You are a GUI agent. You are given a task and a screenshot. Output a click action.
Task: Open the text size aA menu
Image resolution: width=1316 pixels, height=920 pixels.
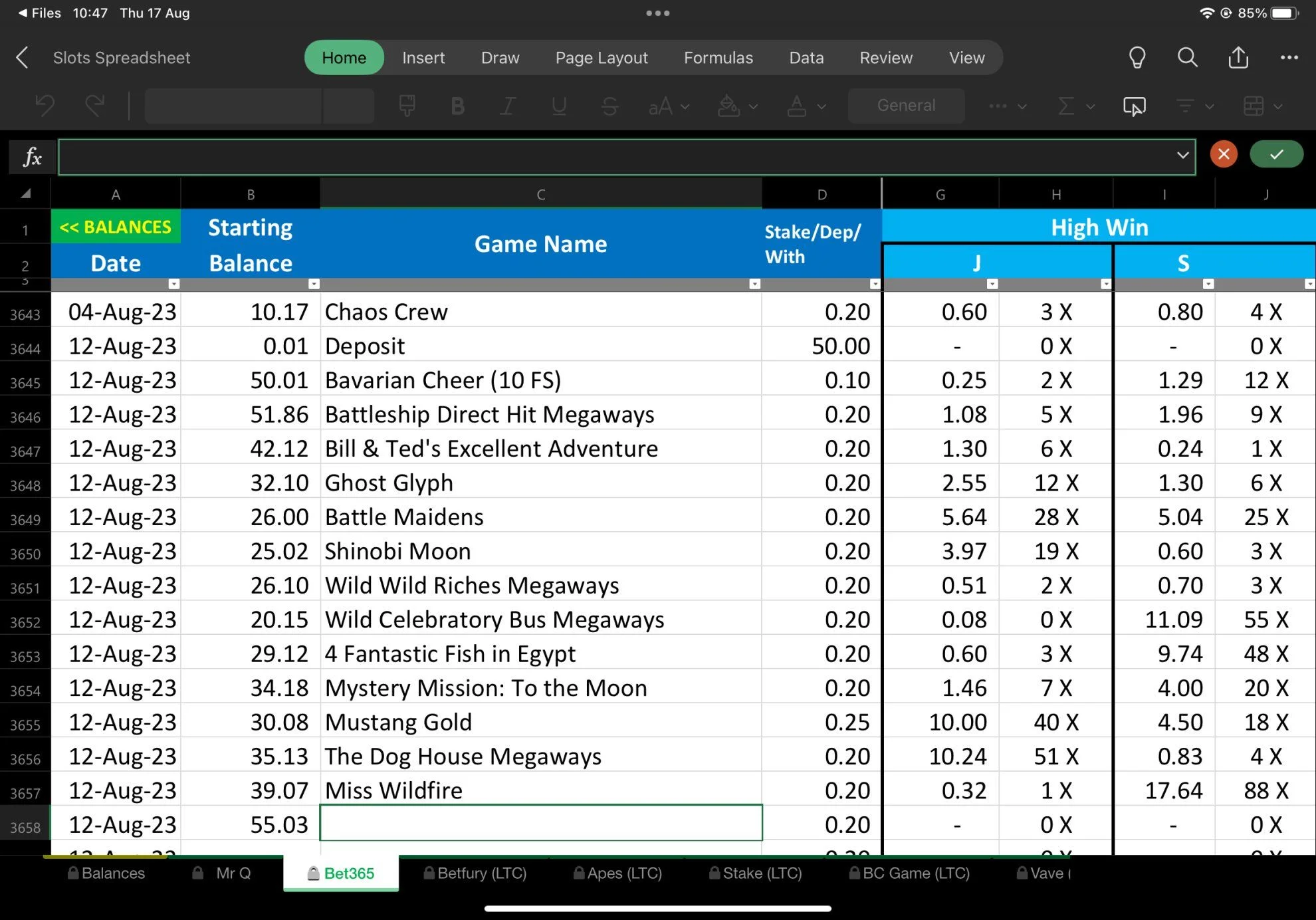tap(669, 106)
